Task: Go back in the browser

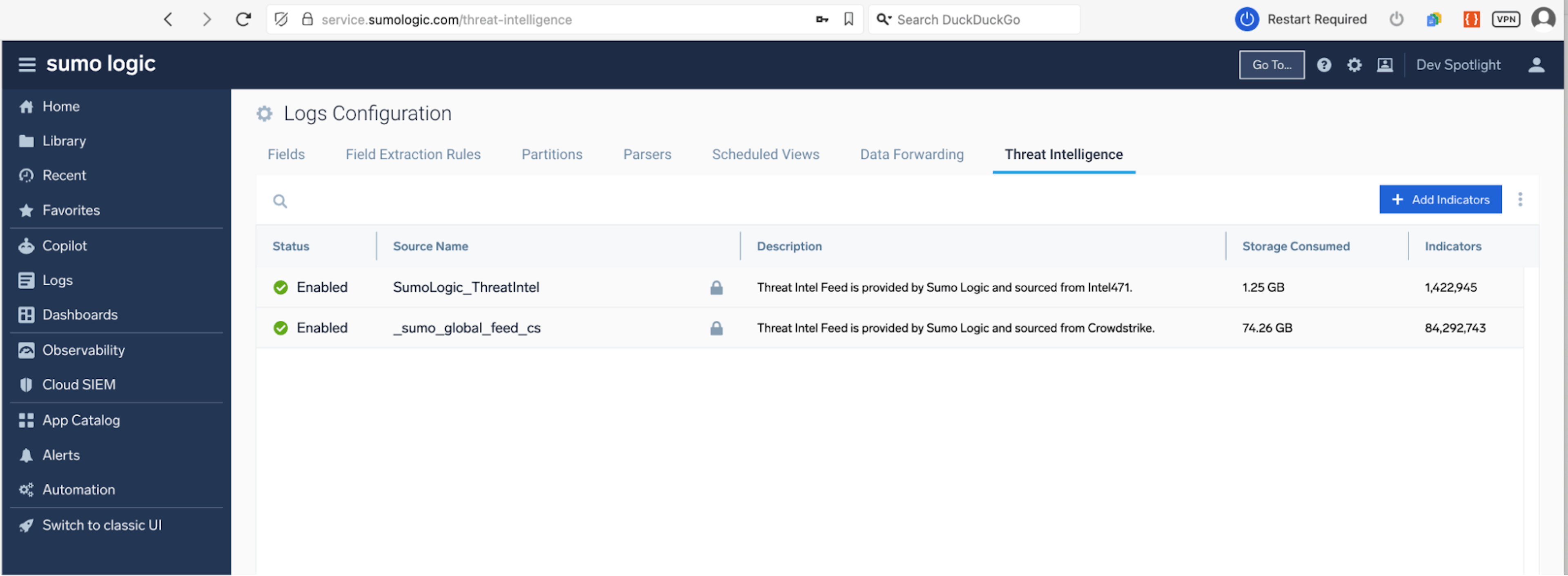Action: click(169, 20)
